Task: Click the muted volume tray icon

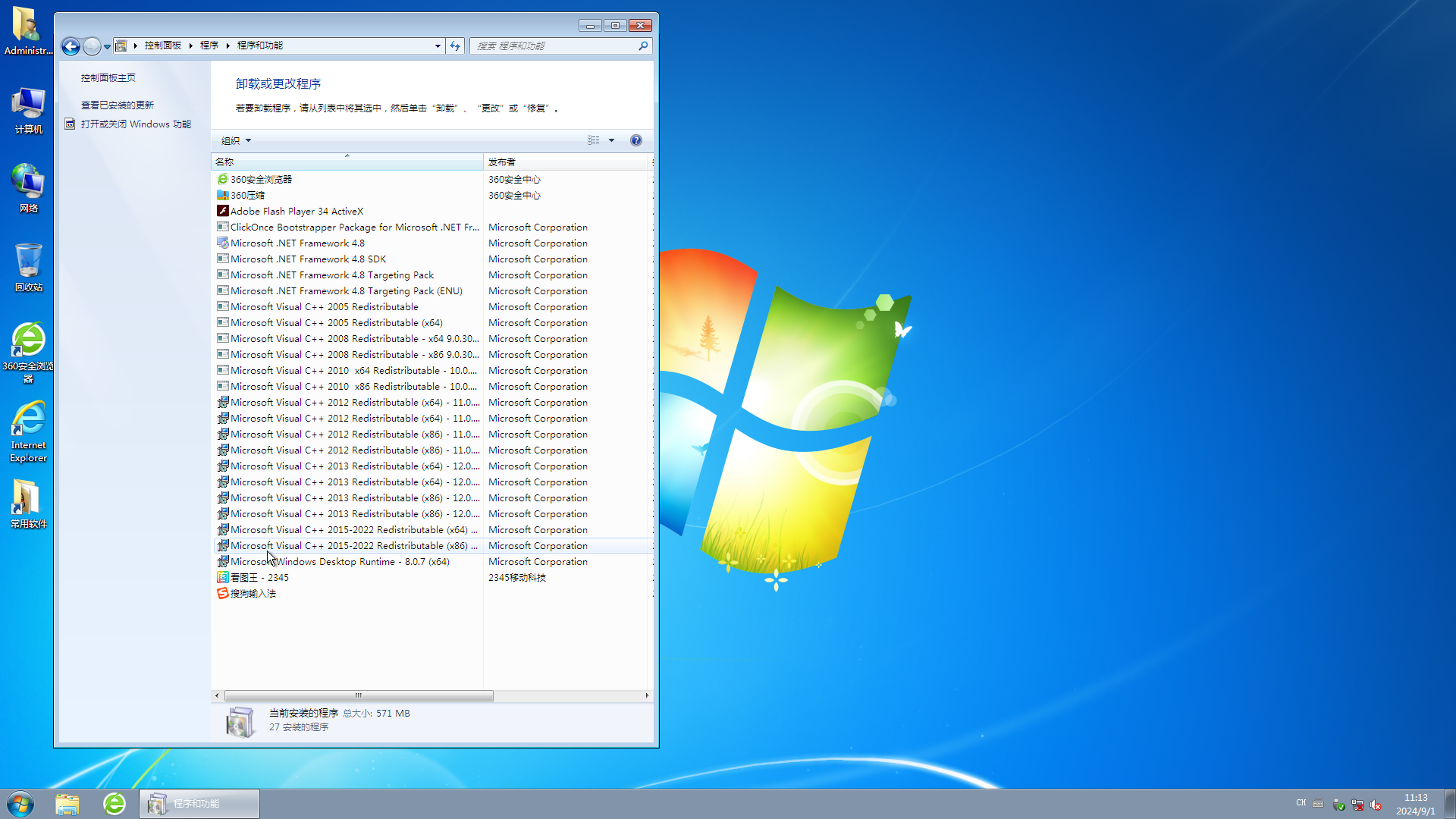Action: (x=1376, y=805)
